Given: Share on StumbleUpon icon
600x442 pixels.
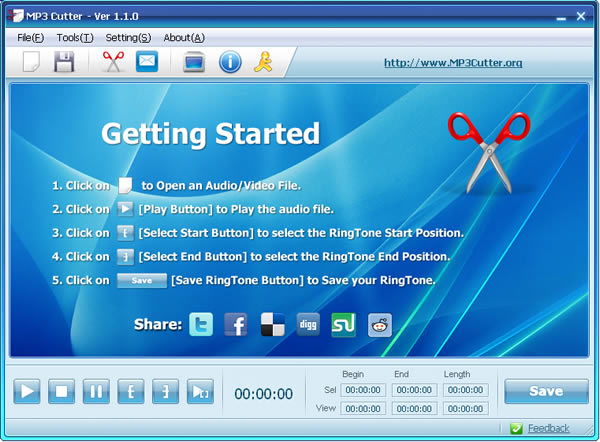Looking at the screenshot, I should (343, 324).
